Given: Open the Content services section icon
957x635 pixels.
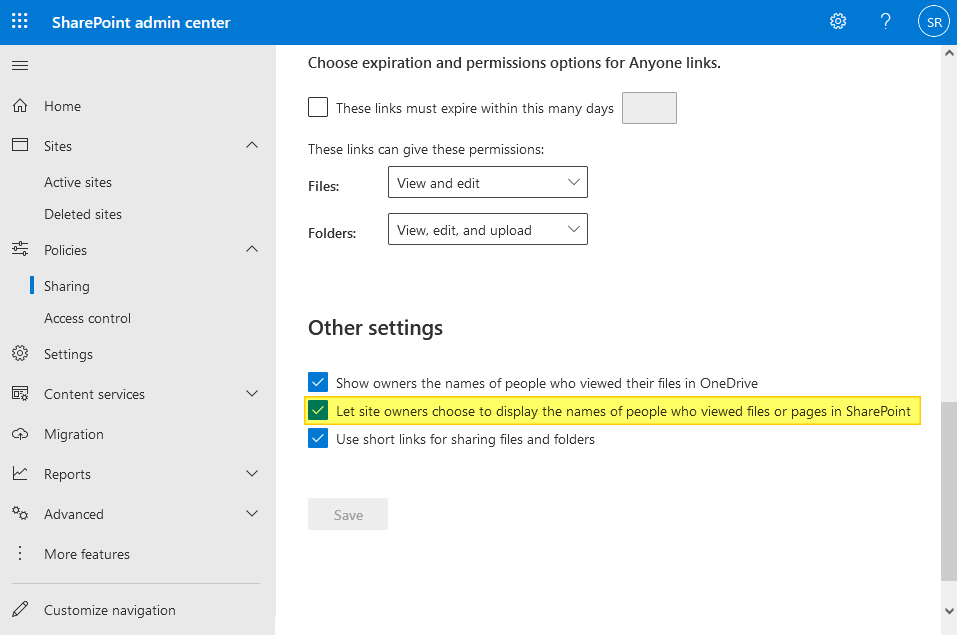Looking at the screenshot, I should (x=19, y=393).
